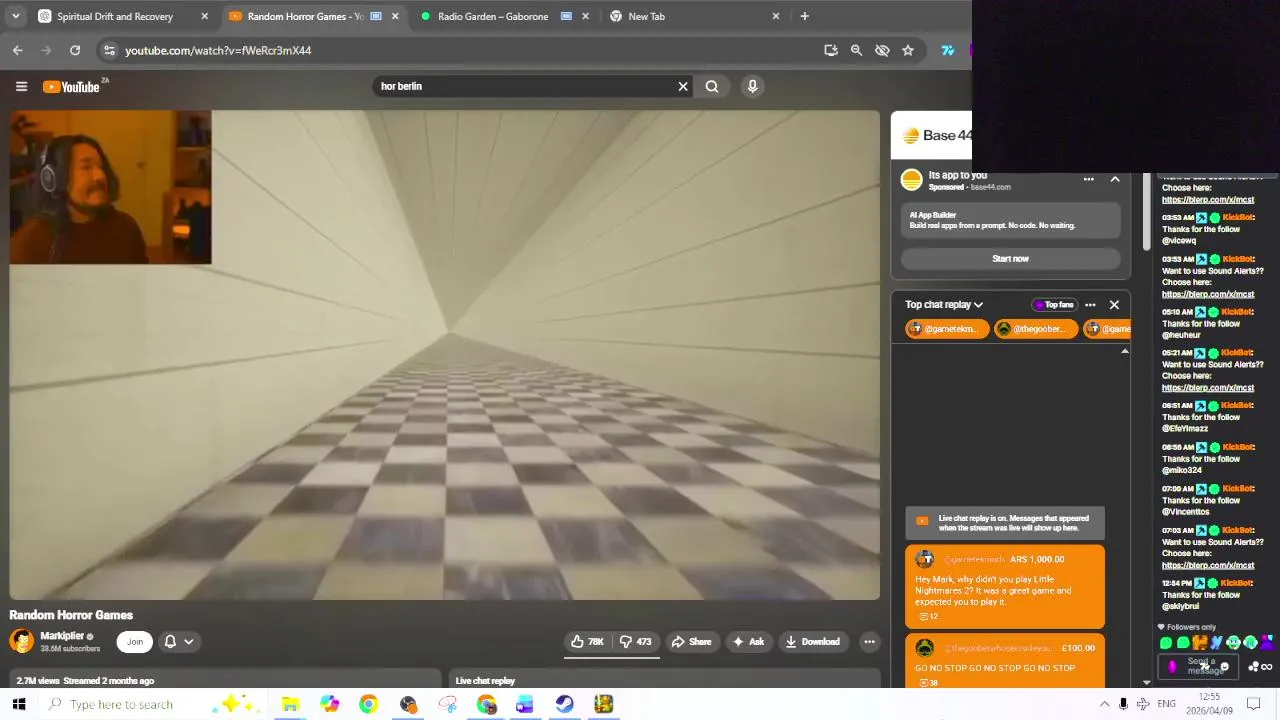Open chat replay three-dot options
This screenshot has width=1280, height=720.
tap(1090, 305)
